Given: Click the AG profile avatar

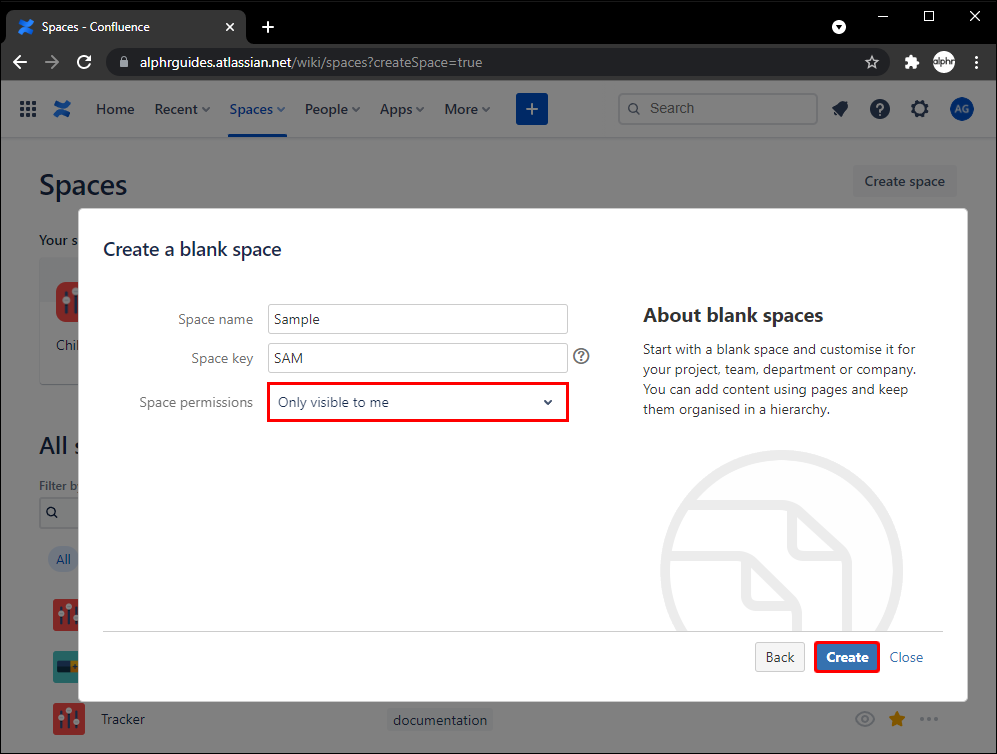Looking at the screenshot, I should (x=961, y=109).
